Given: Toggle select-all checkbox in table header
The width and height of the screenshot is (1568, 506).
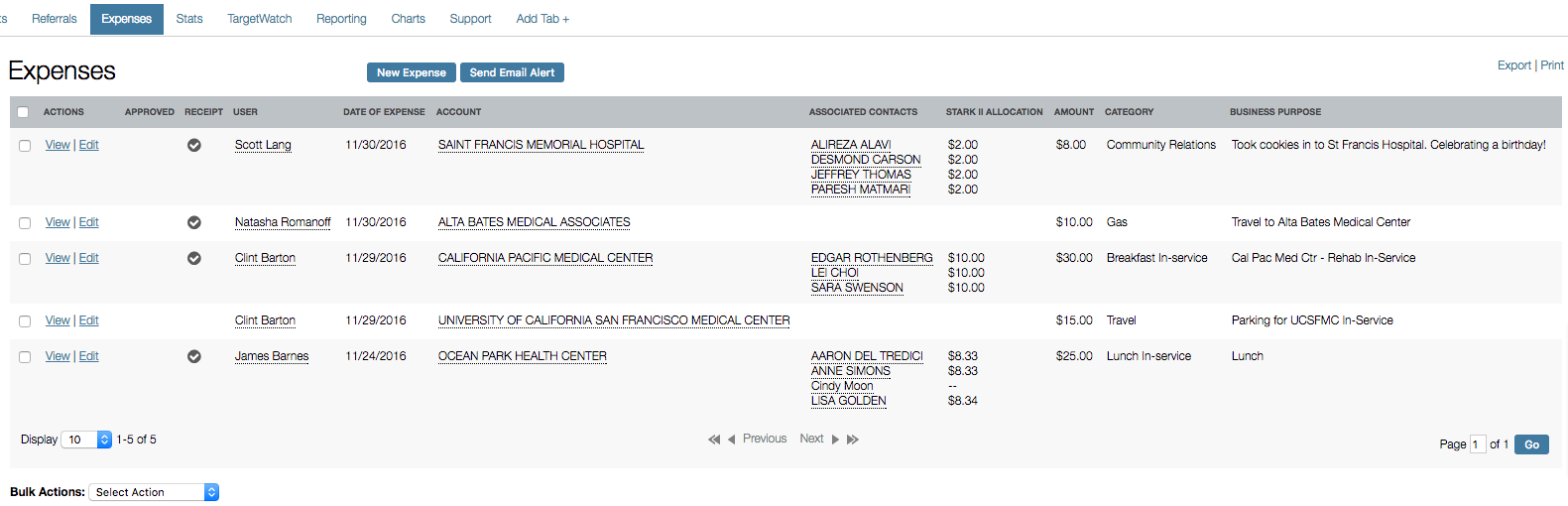Looking at the screenshot, I should point(24,112).
